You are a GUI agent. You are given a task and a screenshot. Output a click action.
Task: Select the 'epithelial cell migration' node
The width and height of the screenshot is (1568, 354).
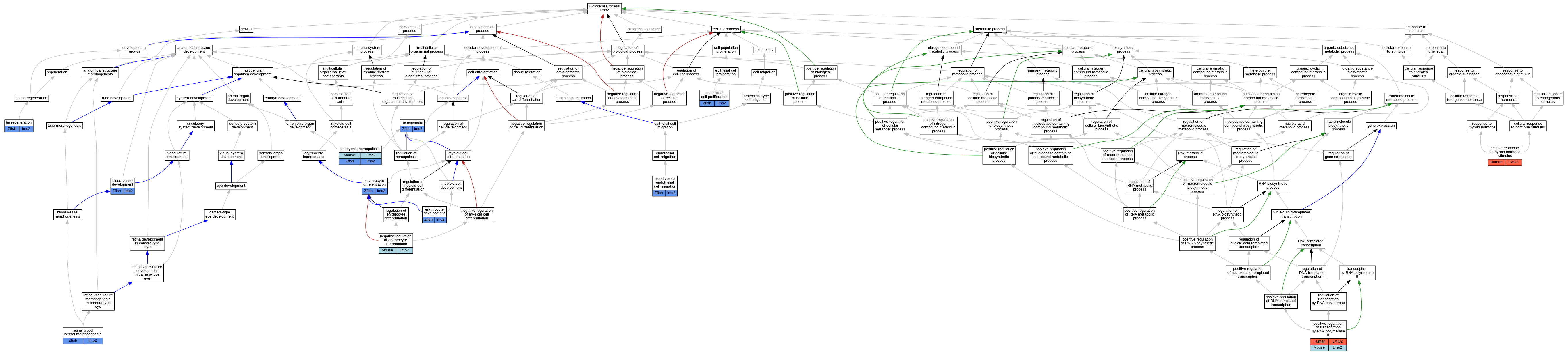pyautogui.click(x=665, y=126)
